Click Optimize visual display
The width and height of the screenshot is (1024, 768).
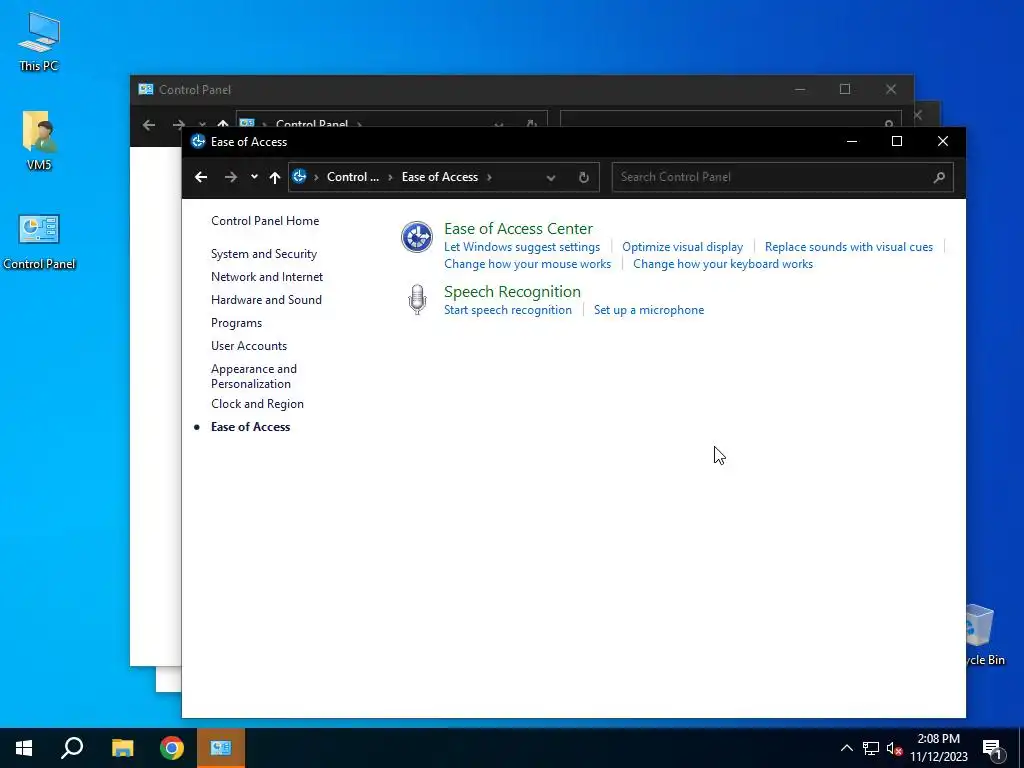pyautogui.click(x=682, y=247)
